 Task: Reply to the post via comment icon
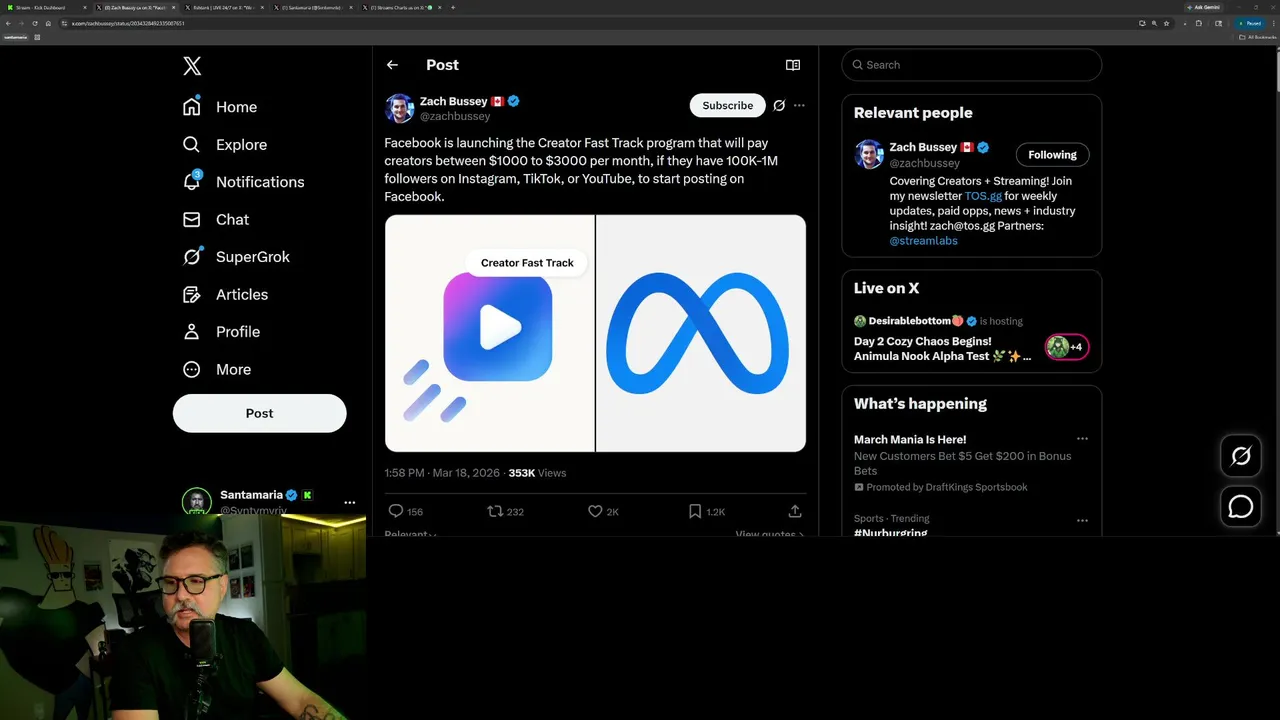click(396, 511)
